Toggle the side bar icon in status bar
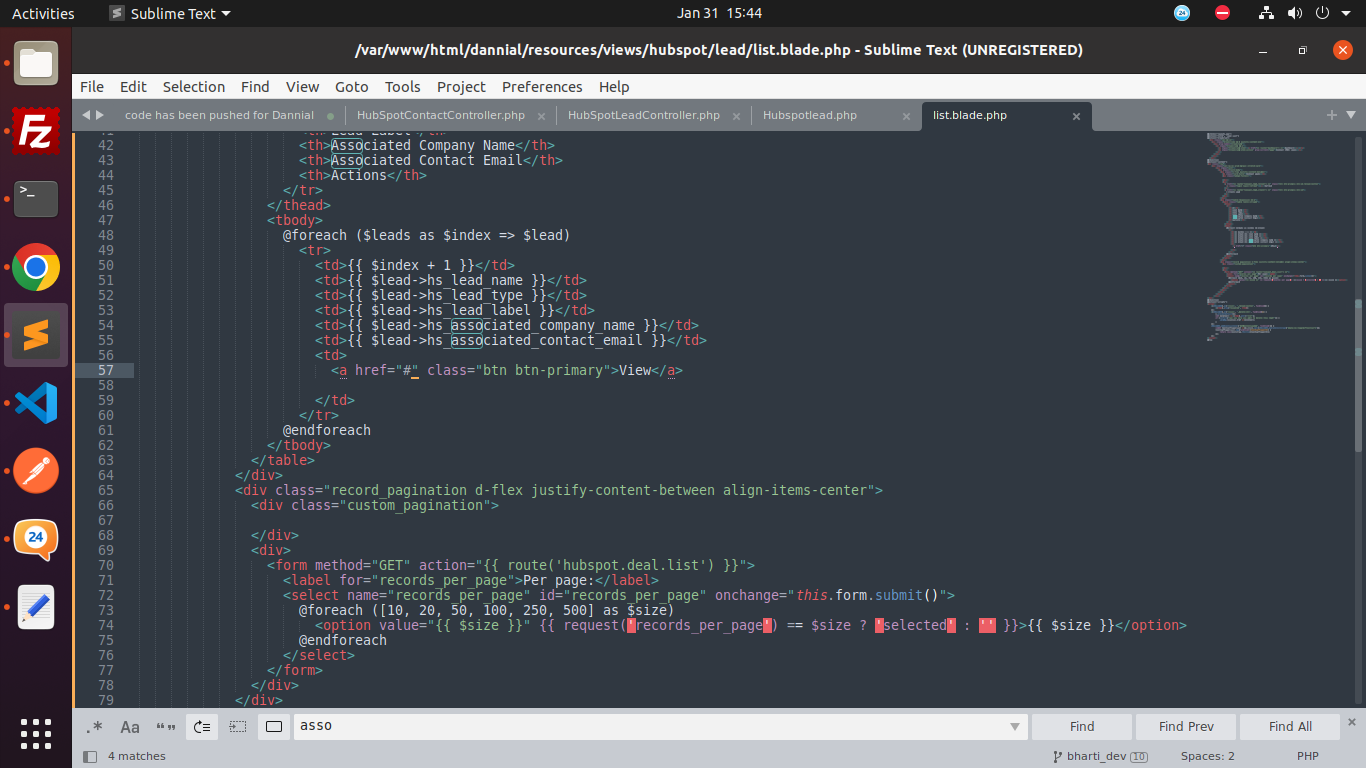 coord(90,756)
